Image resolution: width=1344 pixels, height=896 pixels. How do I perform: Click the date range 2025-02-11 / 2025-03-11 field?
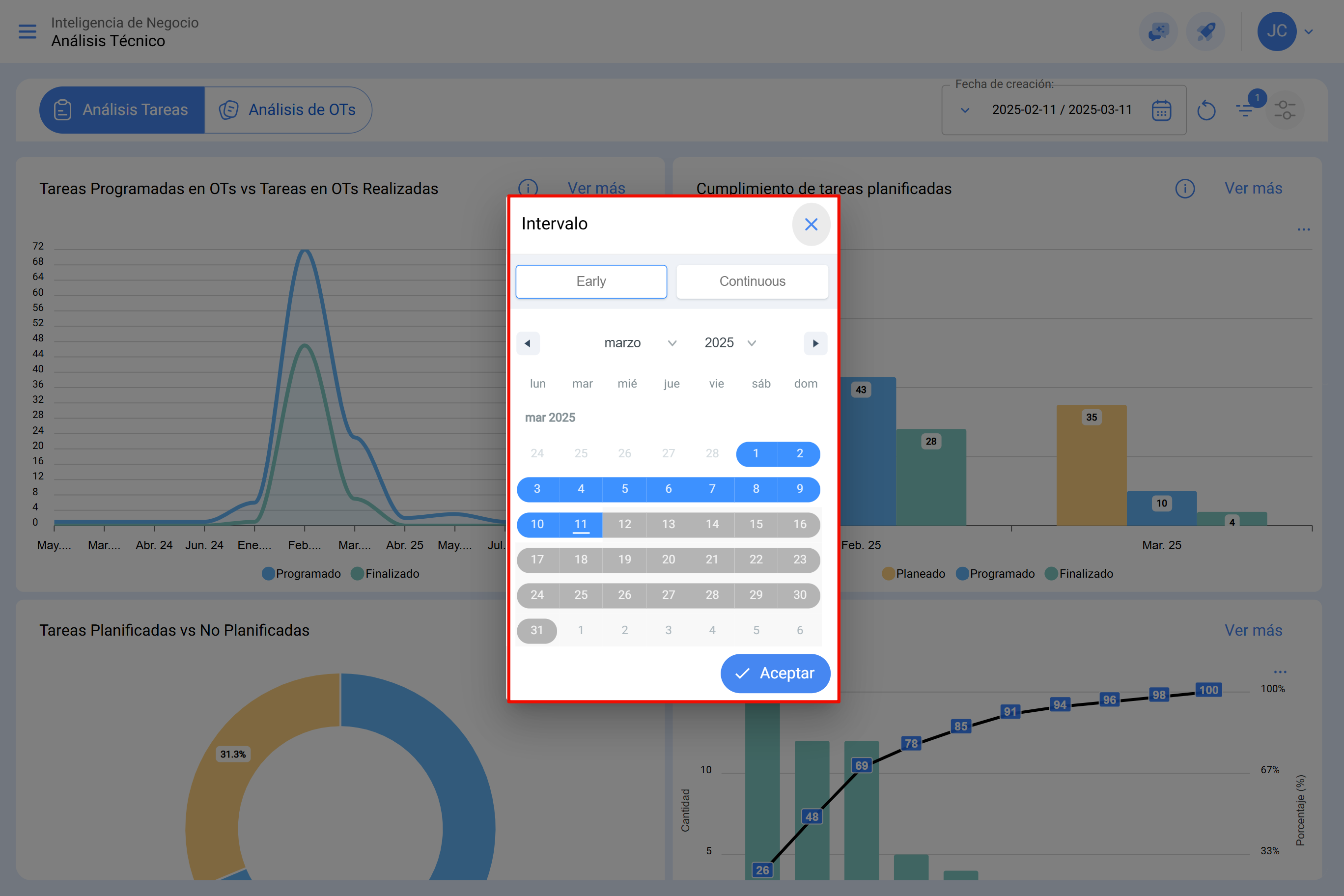coord(1062,110)
